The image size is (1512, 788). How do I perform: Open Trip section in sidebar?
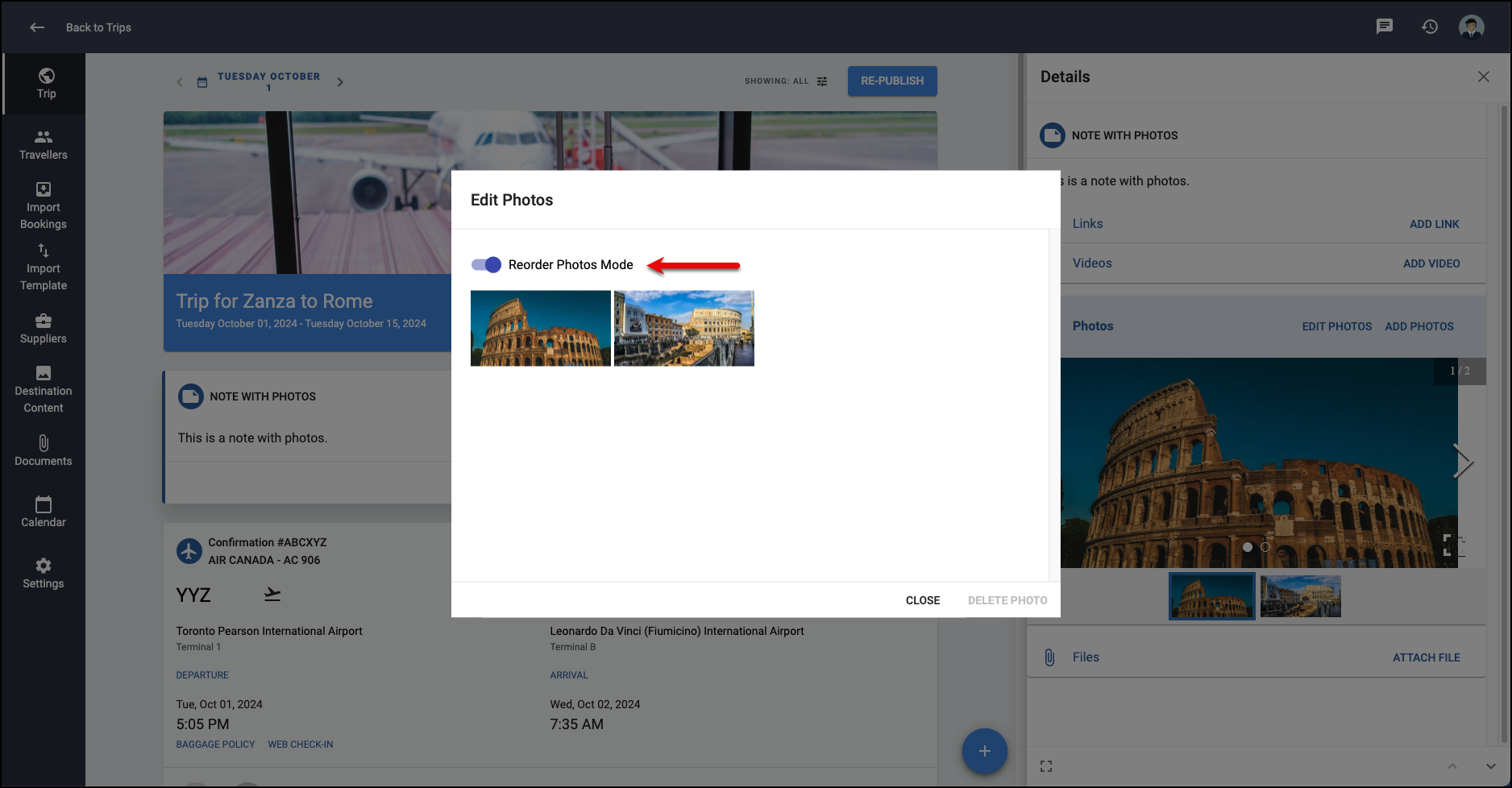click(x=46, y=84)
